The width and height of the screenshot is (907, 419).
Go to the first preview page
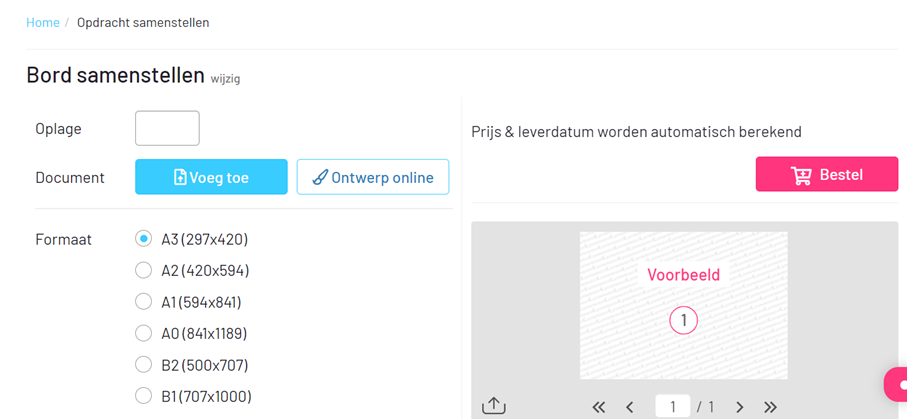pyautogui.click(x=599, y=407)
